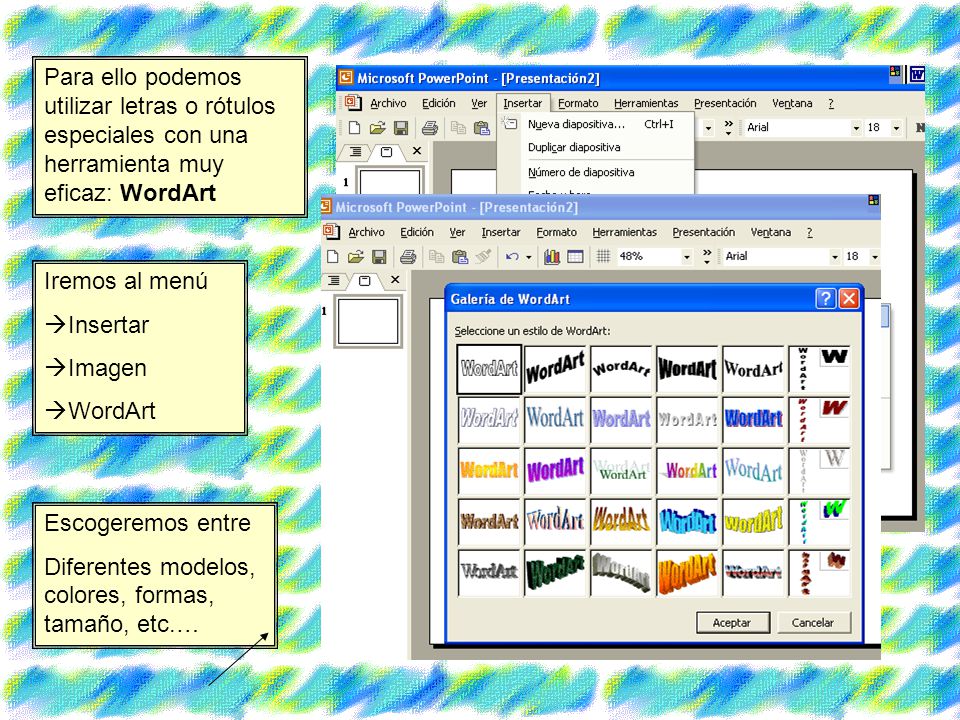This screenshot has width=960, height=720.
Task: Open font size 18 dropdown in back window
Action: click(x=896, y=127)
